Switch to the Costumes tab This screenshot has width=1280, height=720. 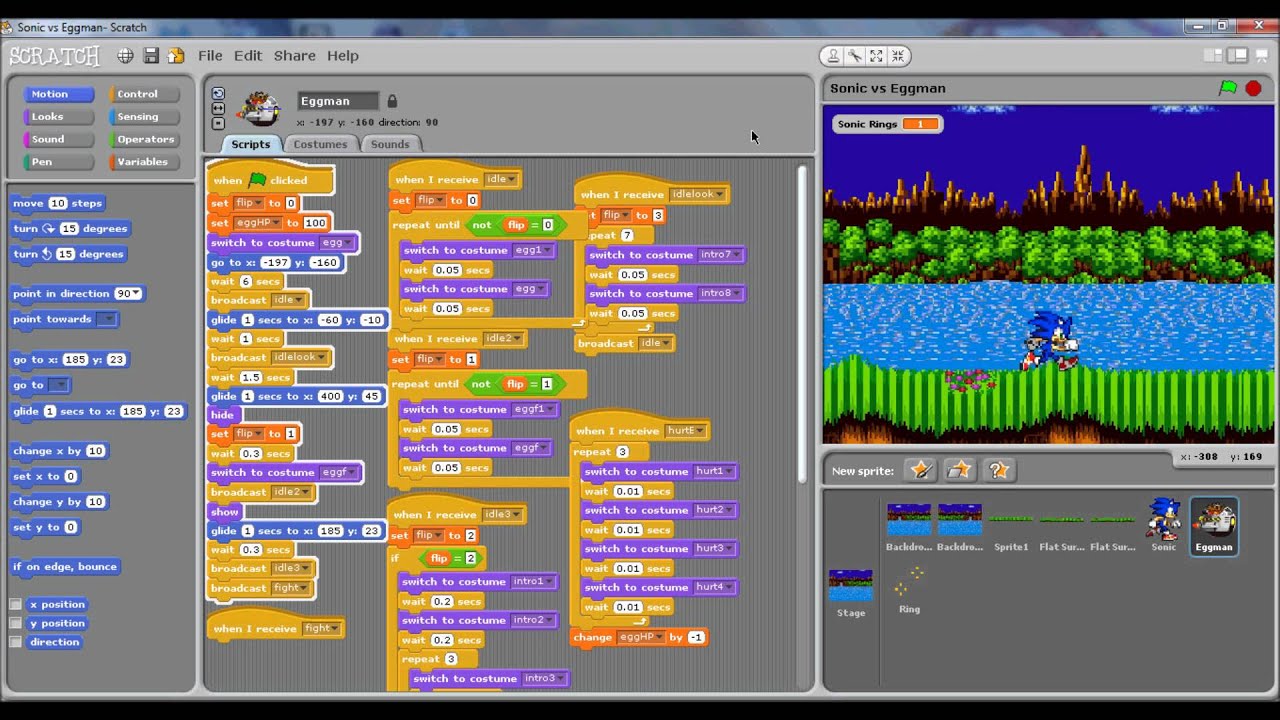point(320,144)
